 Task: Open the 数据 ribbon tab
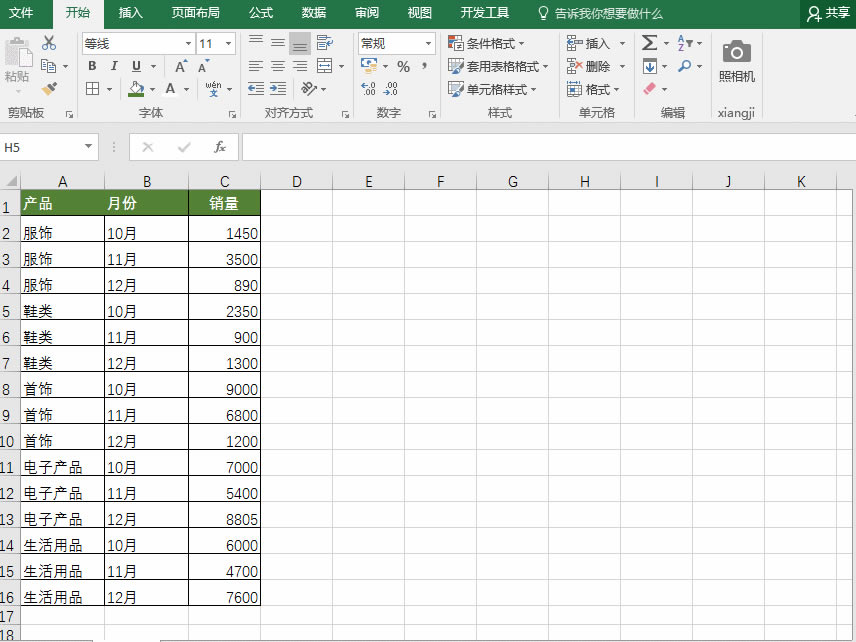pyautogui.click(x=312, y=14)
